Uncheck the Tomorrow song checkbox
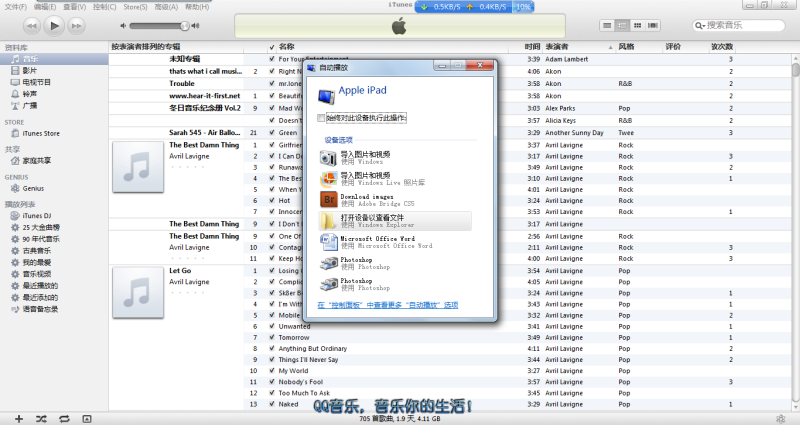800x425 pixels. point(271,337)
